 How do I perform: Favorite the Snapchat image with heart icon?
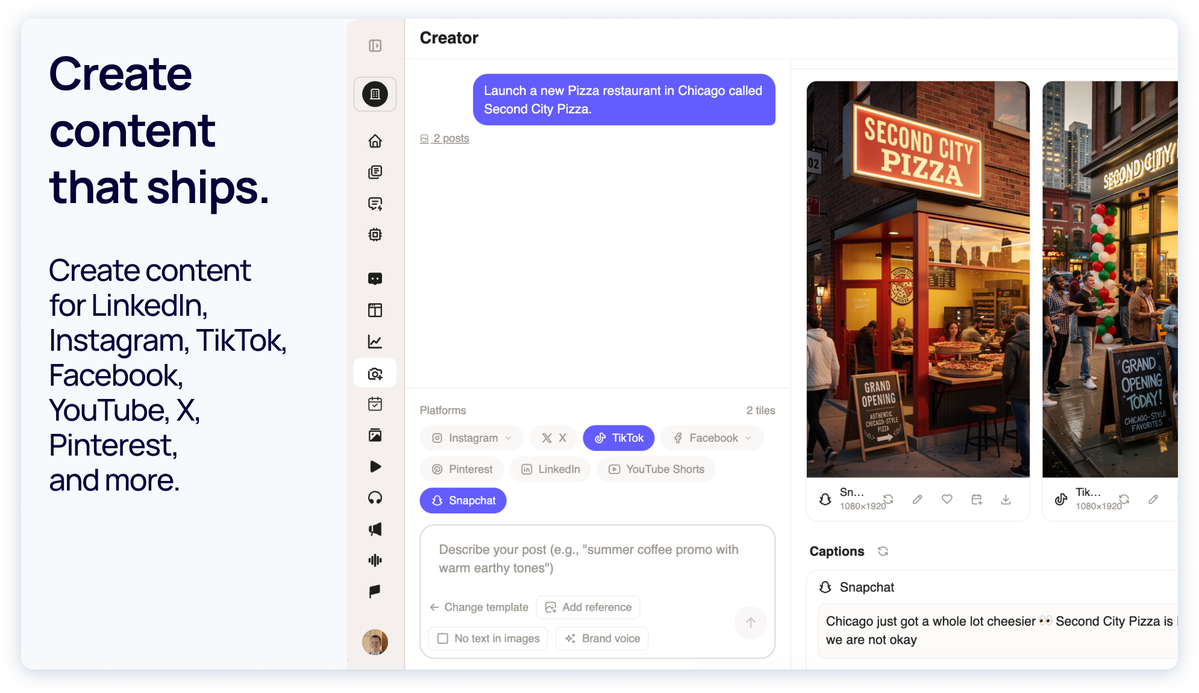tap(947, 499)
